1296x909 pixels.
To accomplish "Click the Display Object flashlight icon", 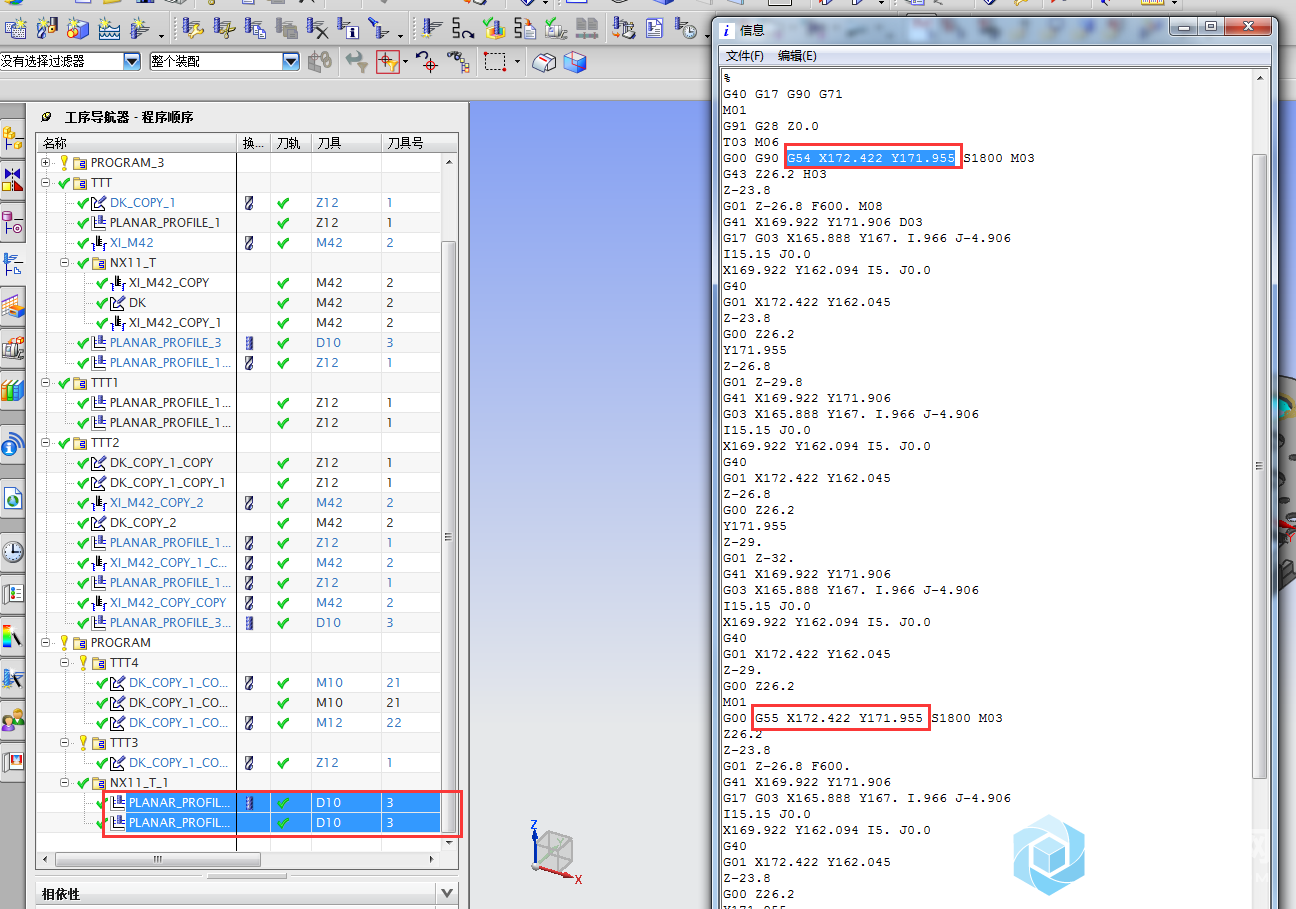I will 381,28.
